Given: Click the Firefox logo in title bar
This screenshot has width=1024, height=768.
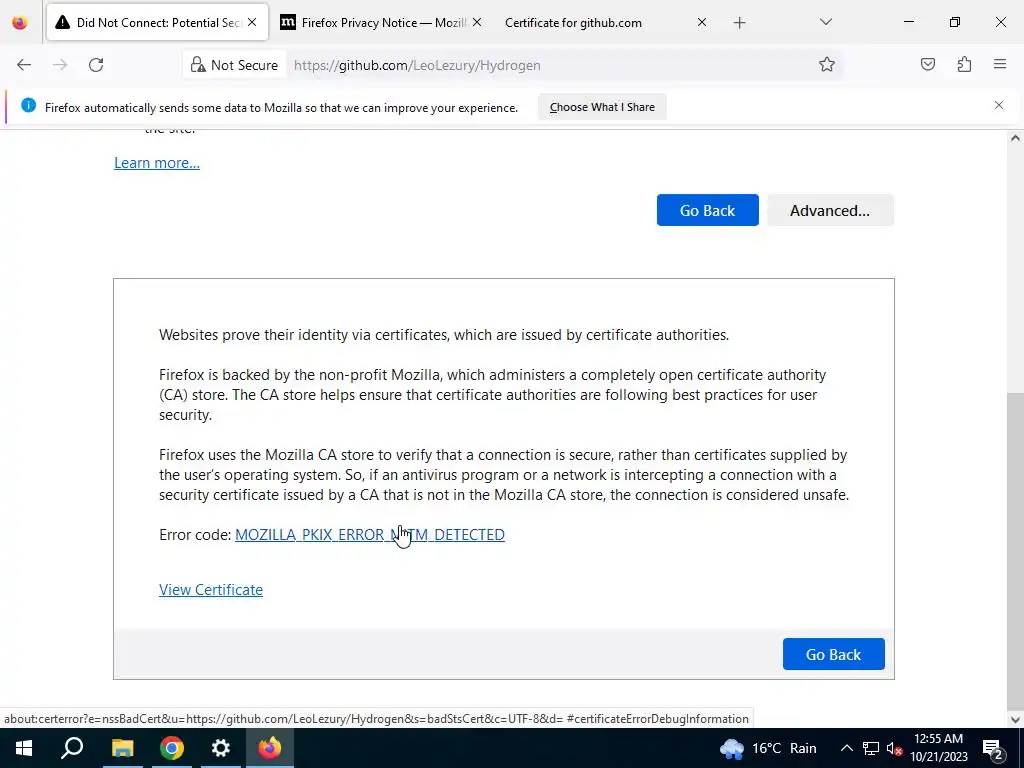Looking at the screenshot, I should 20,22.
